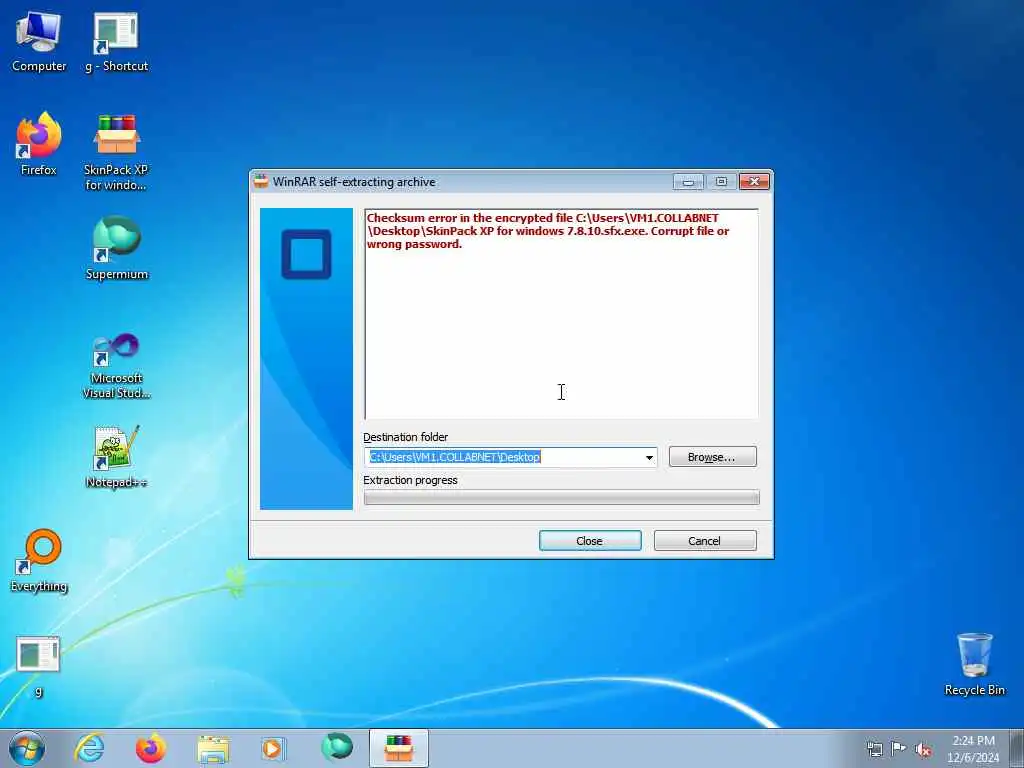
Task: Open the Computer desktop icon
Action: [x=39, y=42]
